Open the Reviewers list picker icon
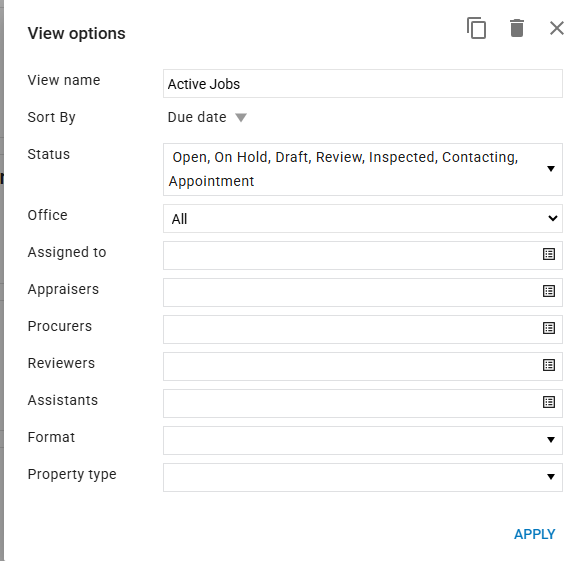Image resolution: width=584 pixels, height=561 pixels. tap(549, 365)
